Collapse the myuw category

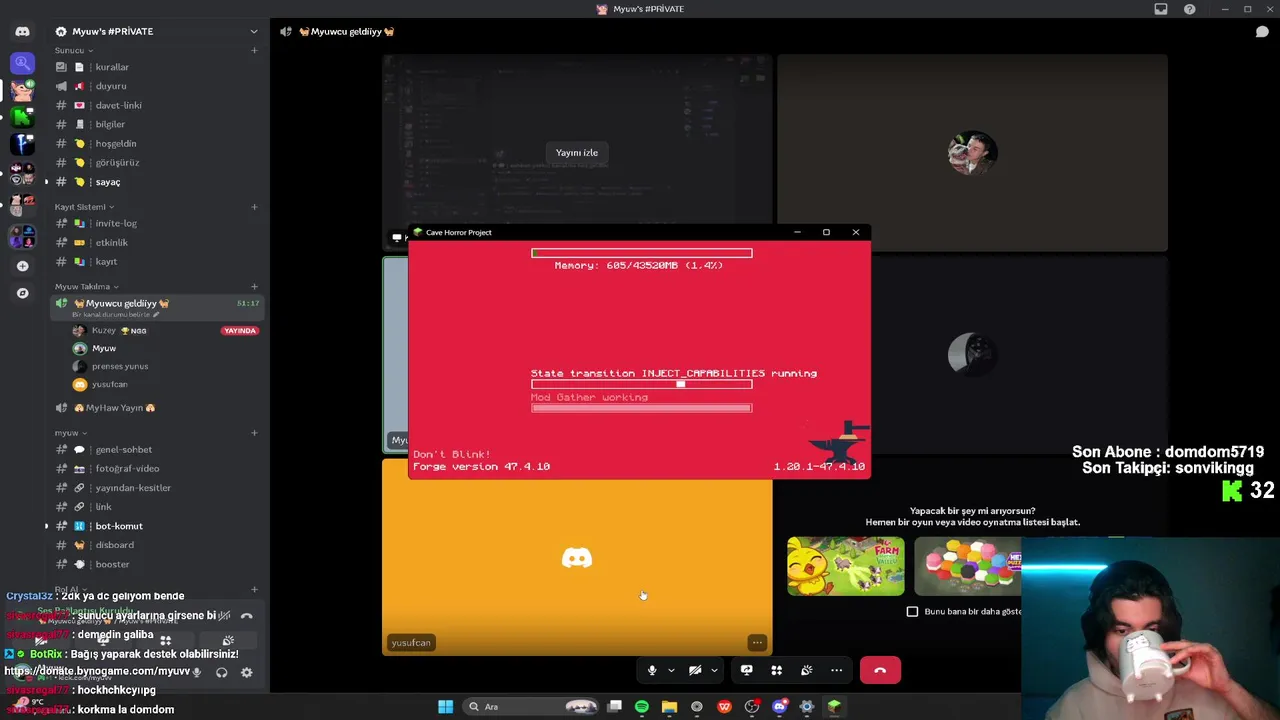coord(70,433)
